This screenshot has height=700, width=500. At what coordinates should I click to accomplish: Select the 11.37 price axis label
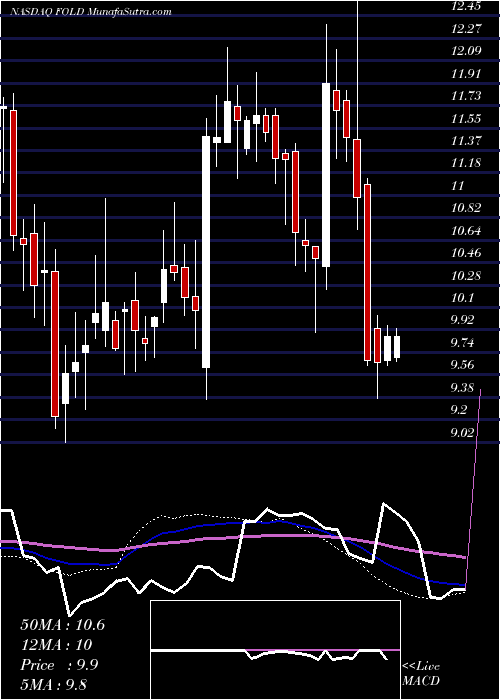(x=466, y=141)
